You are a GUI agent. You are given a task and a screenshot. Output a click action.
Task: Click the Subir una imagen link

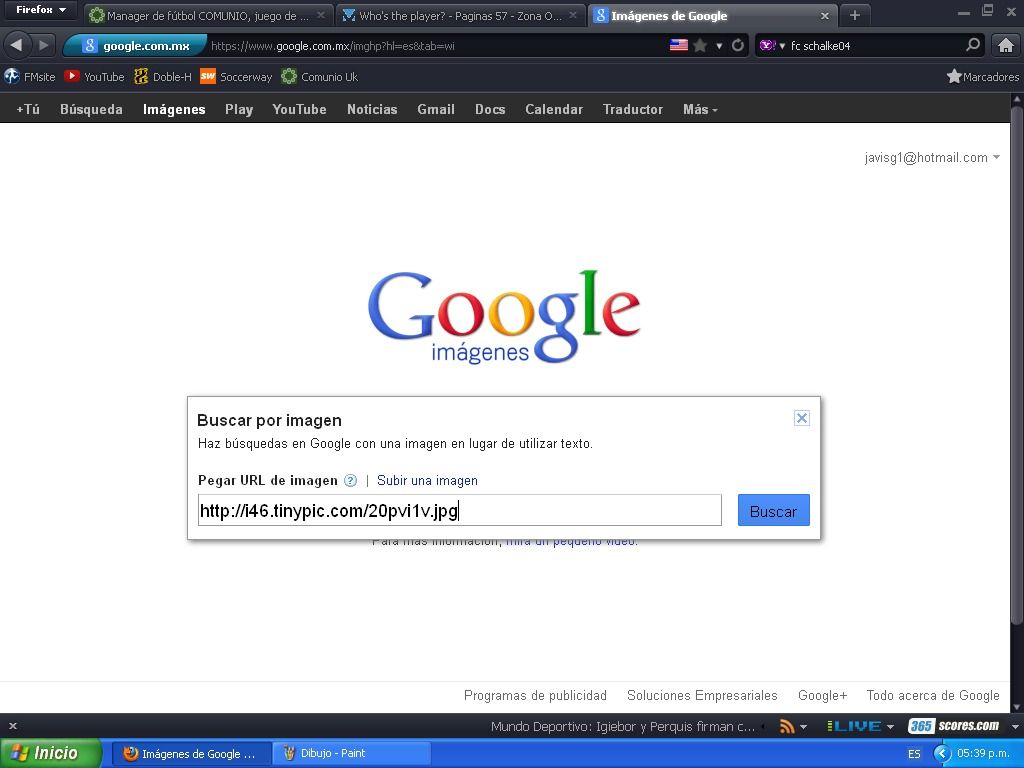tap(427, 481)
